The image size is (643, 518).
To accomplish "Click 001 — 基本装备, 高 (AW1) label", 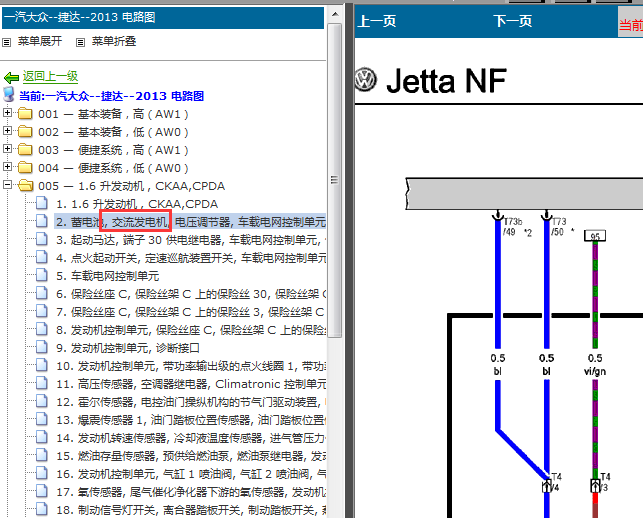I will pos(113,114).
